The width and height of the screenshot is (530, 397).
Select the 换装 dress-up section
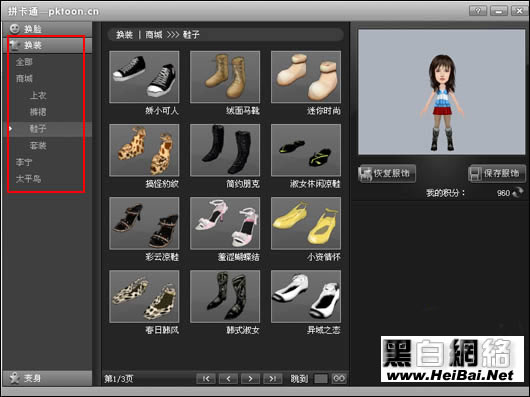(47, 45)
